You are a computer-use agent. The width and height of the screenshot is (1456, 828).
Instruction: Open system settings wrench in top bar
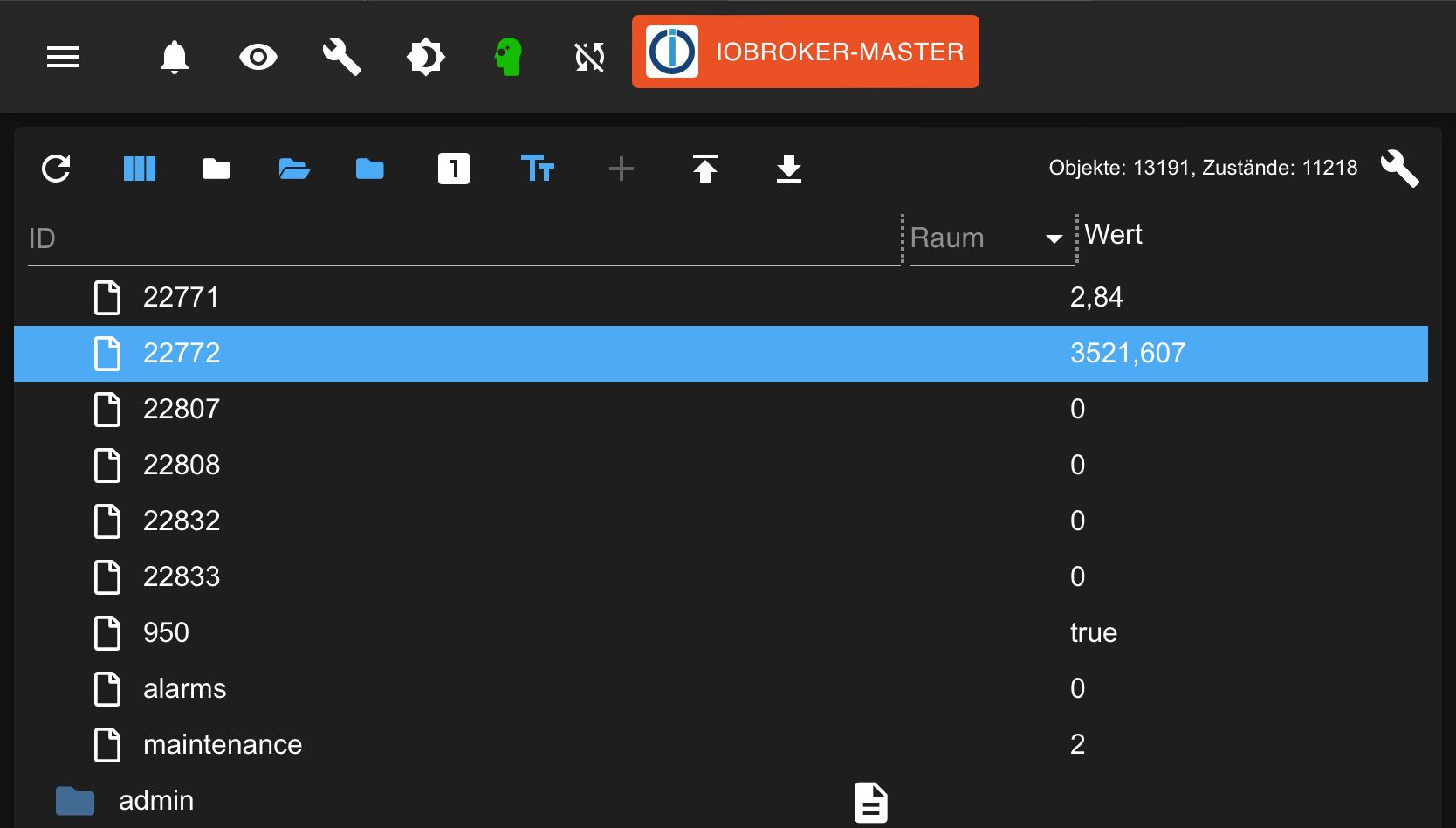point(341,58)
